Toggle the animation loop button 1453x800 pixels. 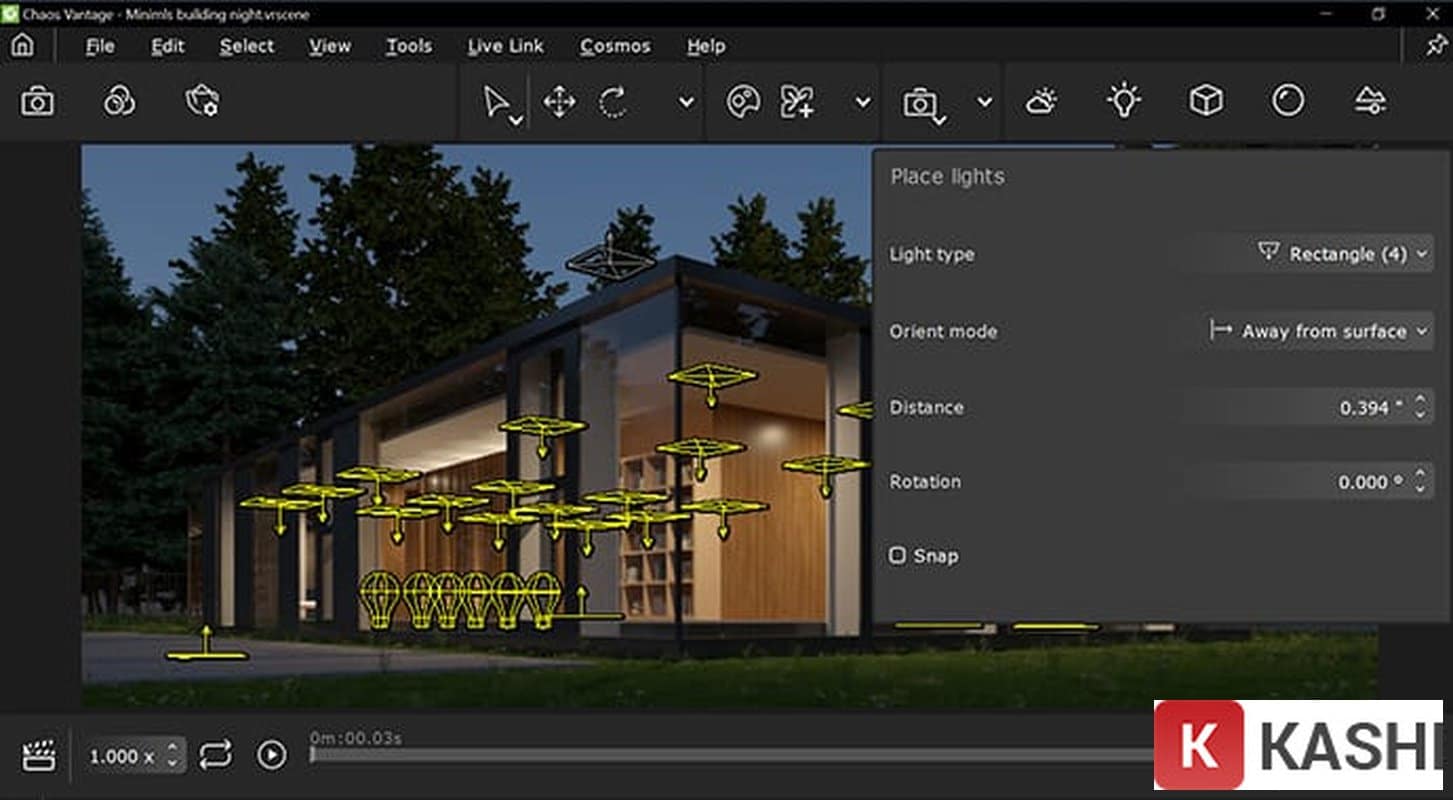(x=214, y=755)
